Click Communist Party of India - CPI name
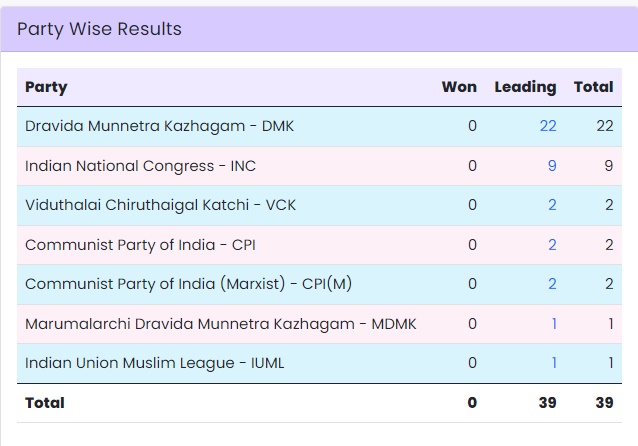Viewport: 638px width, 446px height. click(x=141, y=245)
